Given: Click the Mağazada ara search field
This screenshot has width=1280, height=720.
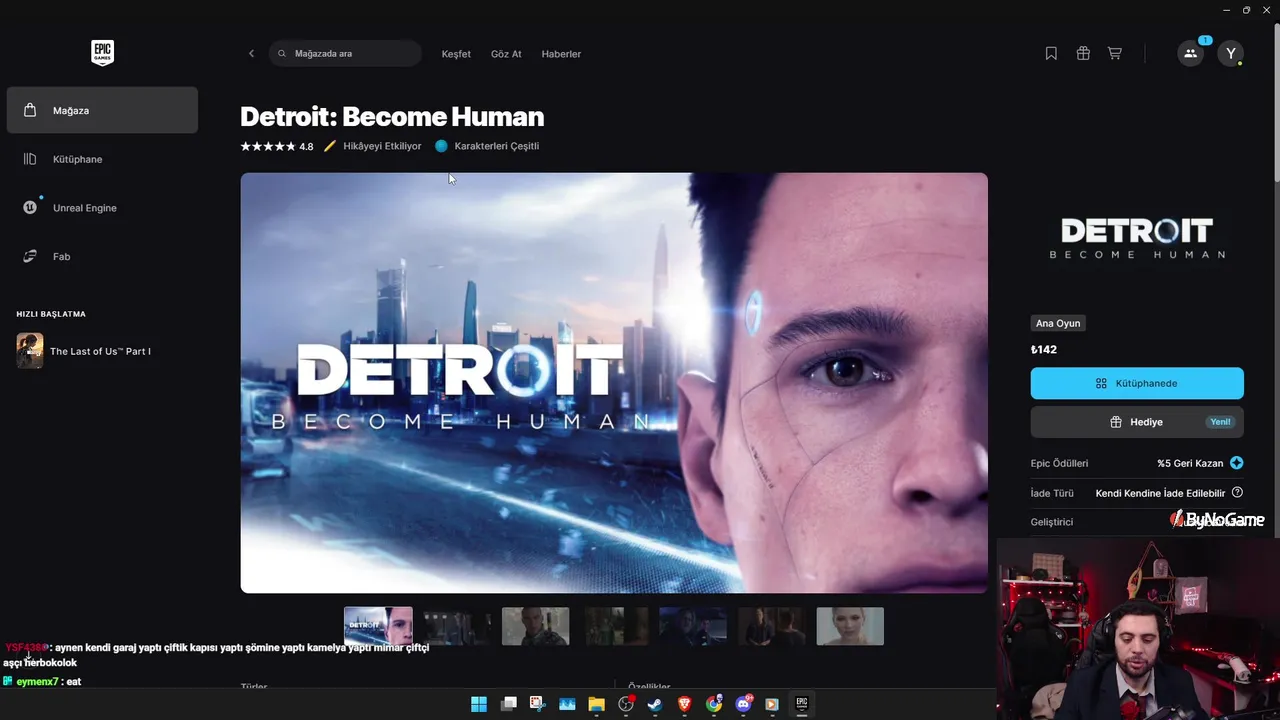Looking at the screenshot, I should click(345, 54).
